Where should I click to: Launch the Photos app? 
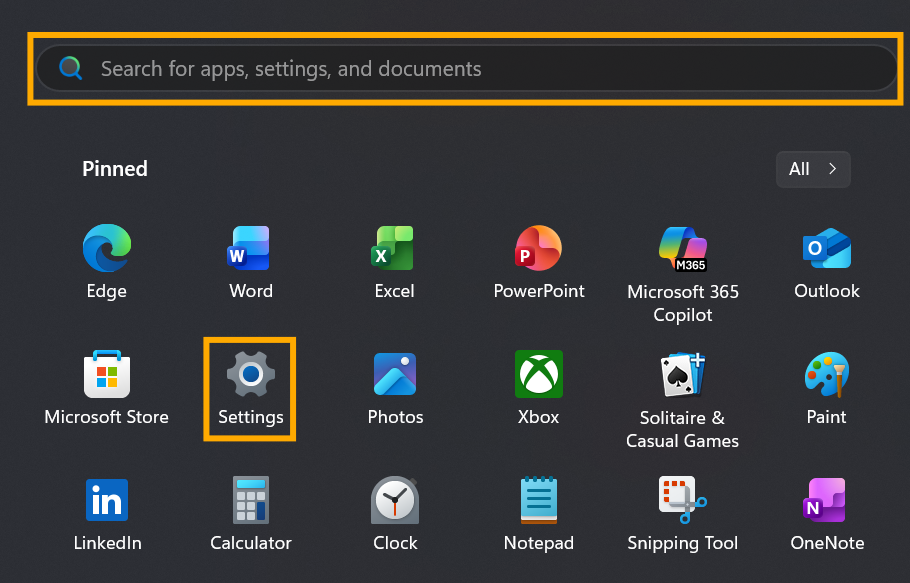(395, 388)
